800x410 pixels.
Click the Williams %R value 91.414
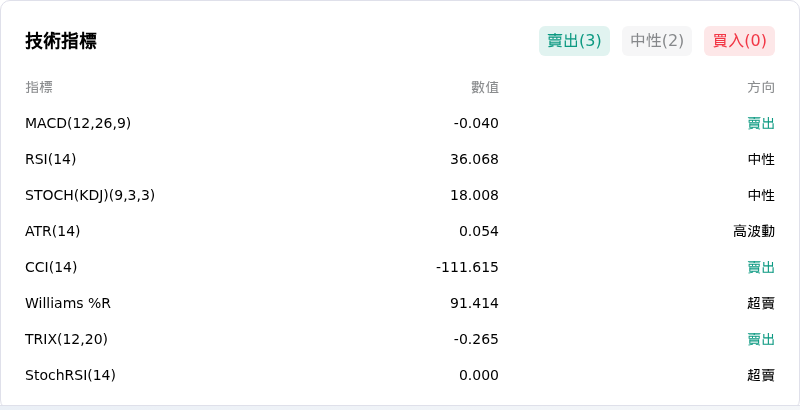click(x=474, y=303)
